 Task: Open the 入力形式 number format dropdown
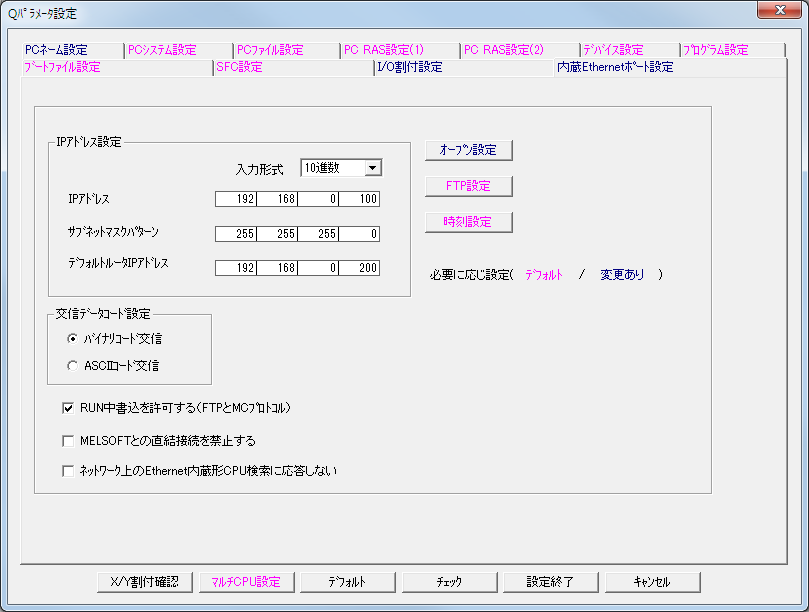pyautogui.click(x=374, y=167)
